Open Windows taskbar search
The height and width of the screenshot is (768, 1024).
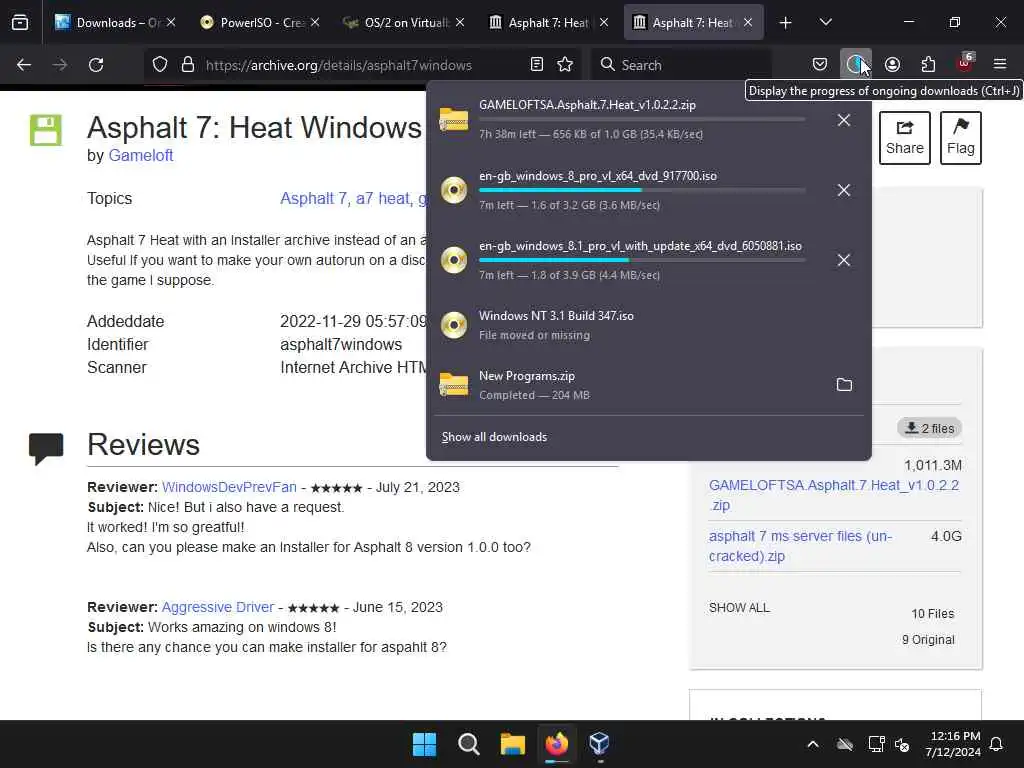point(468,744)
